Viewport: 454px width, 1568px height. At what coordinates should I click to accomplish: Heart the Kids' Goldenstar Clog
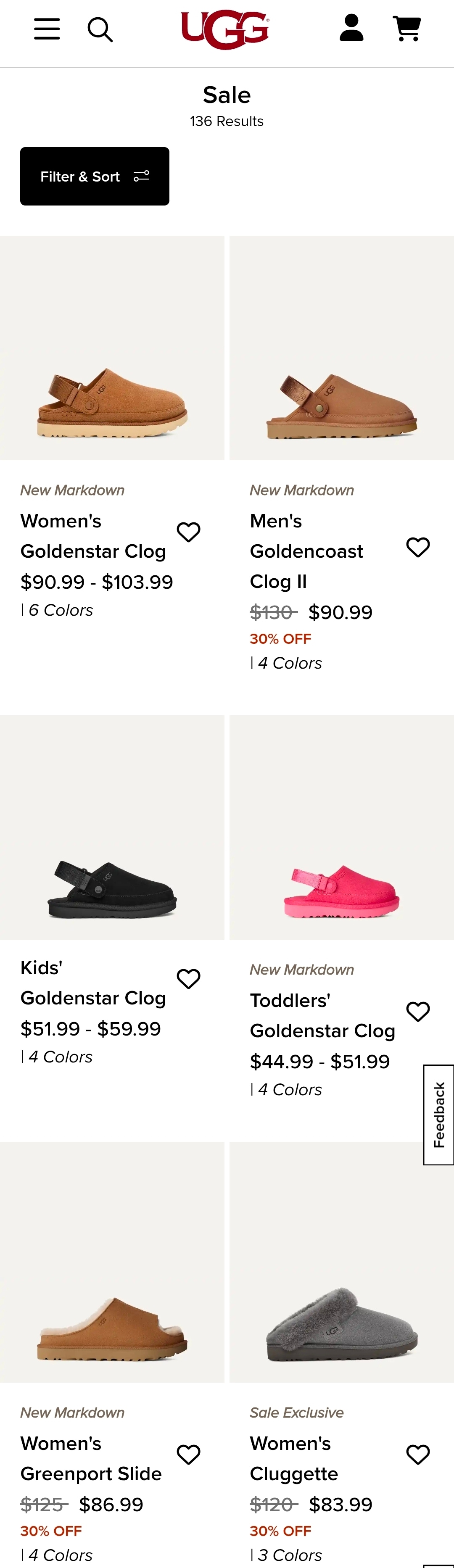[x=189, y=979]
